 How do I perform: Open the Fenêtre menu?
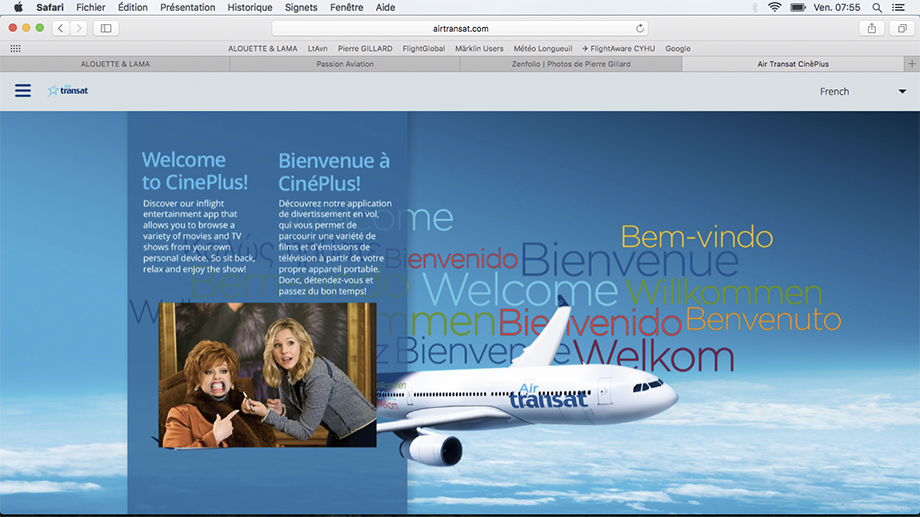(346, 8)
